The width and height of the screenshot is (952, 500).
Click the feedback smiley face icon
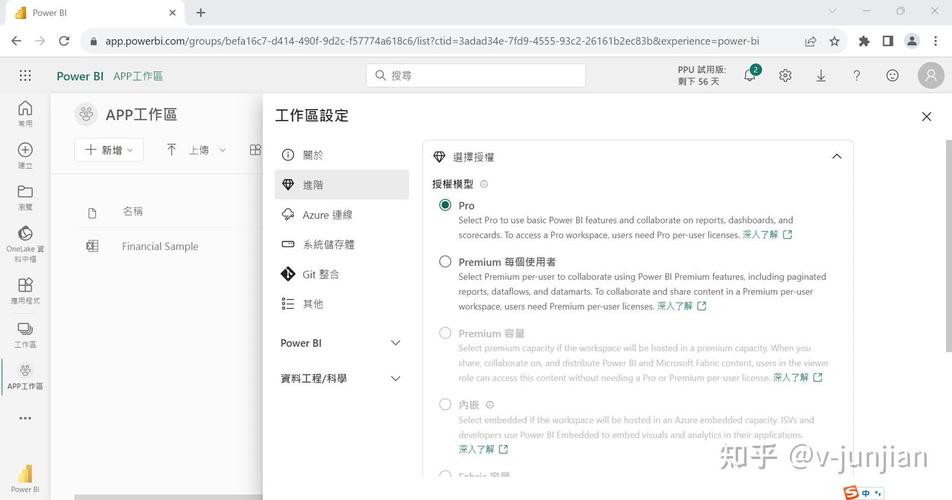tap(892, 76)
